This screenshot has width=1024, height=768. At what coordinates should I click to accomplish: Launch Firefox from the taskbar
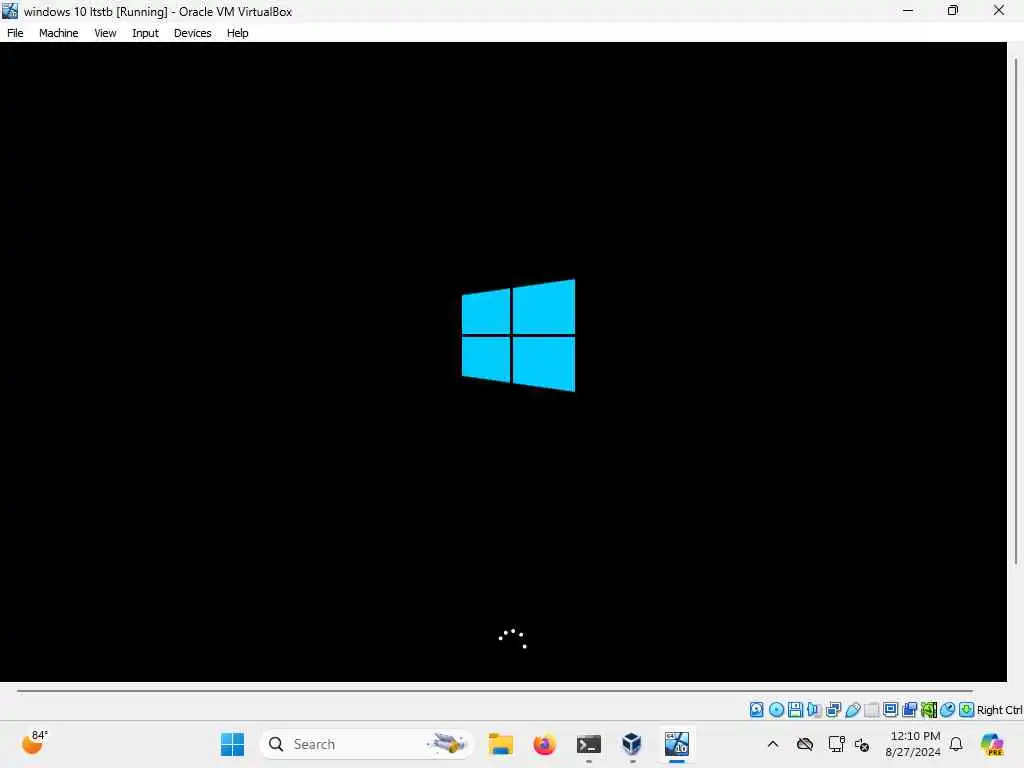pos(544,744)
